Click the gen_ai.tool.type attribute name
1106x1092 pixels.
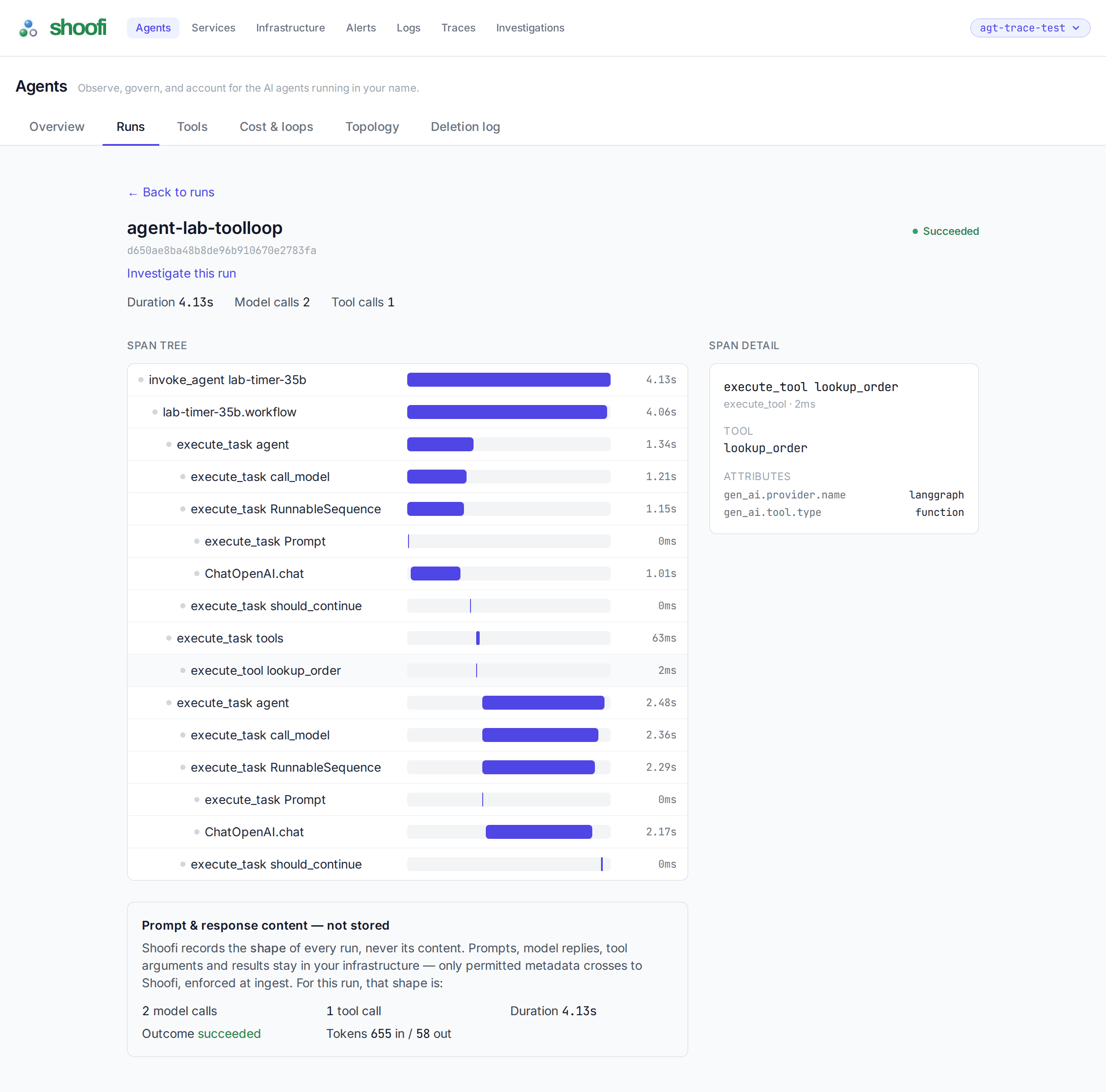[772, 512]
